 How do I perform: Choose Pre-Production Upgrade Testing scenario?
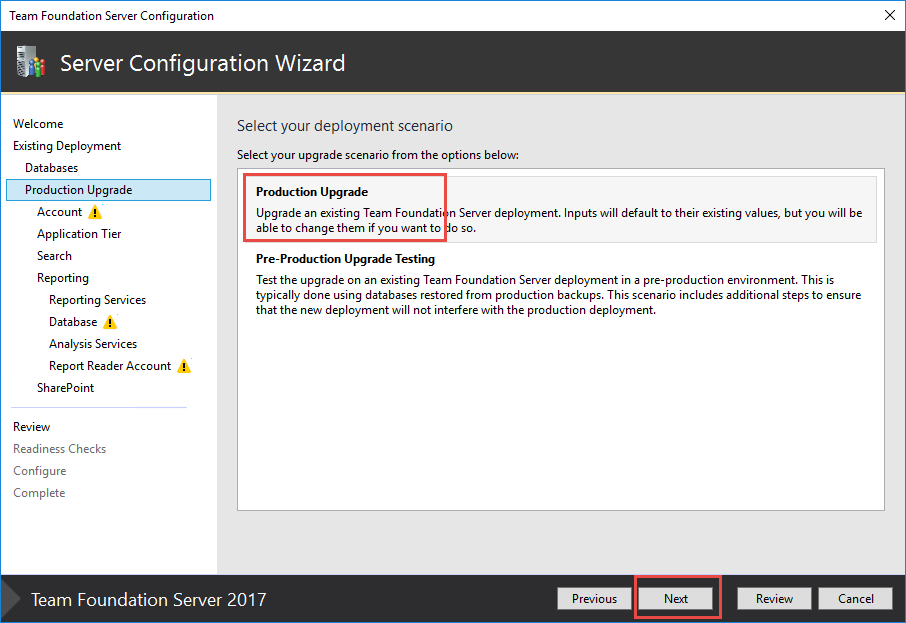345,259
